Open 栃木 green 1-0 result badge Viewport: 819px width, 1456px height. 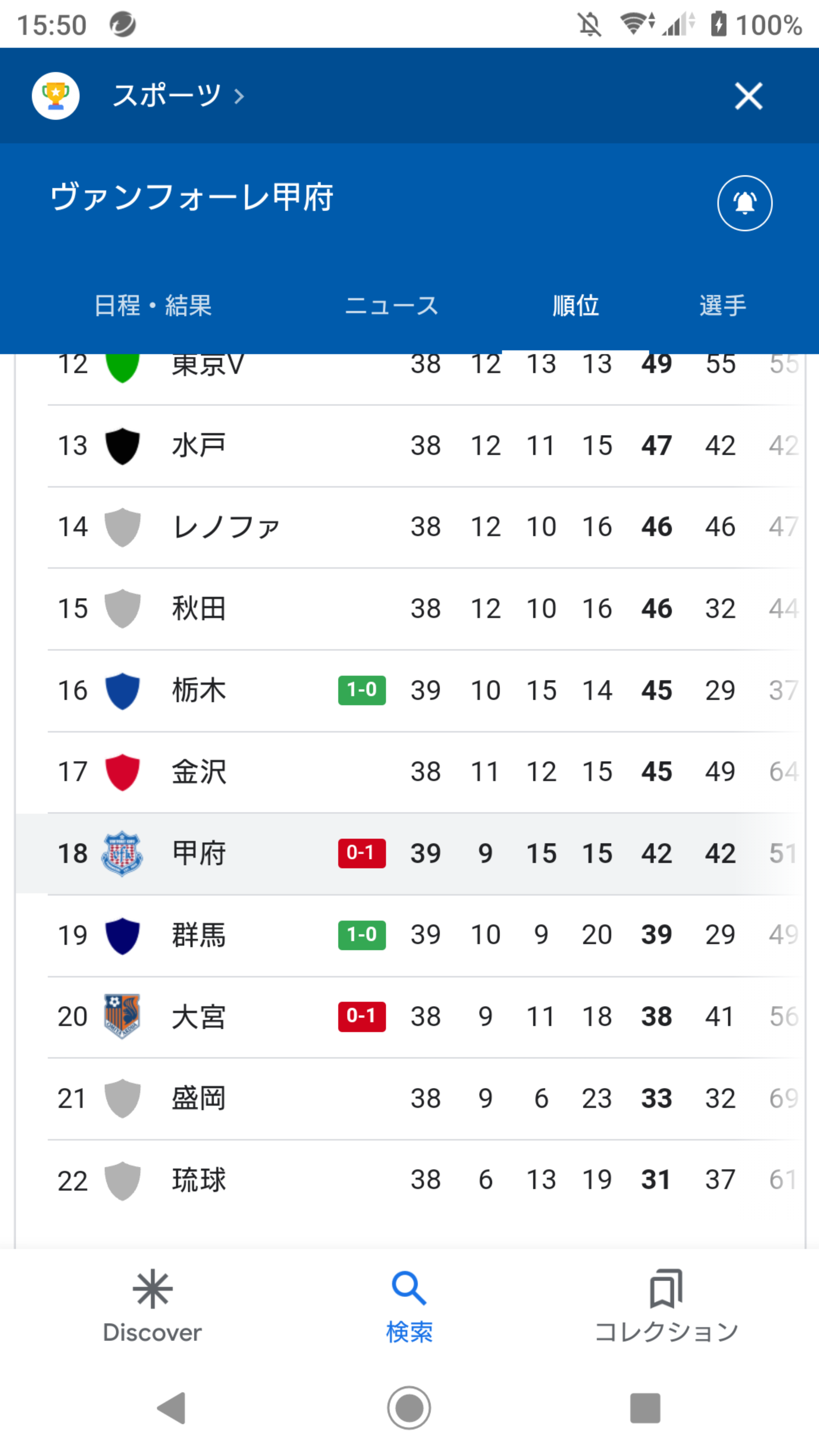coord(362,690)
